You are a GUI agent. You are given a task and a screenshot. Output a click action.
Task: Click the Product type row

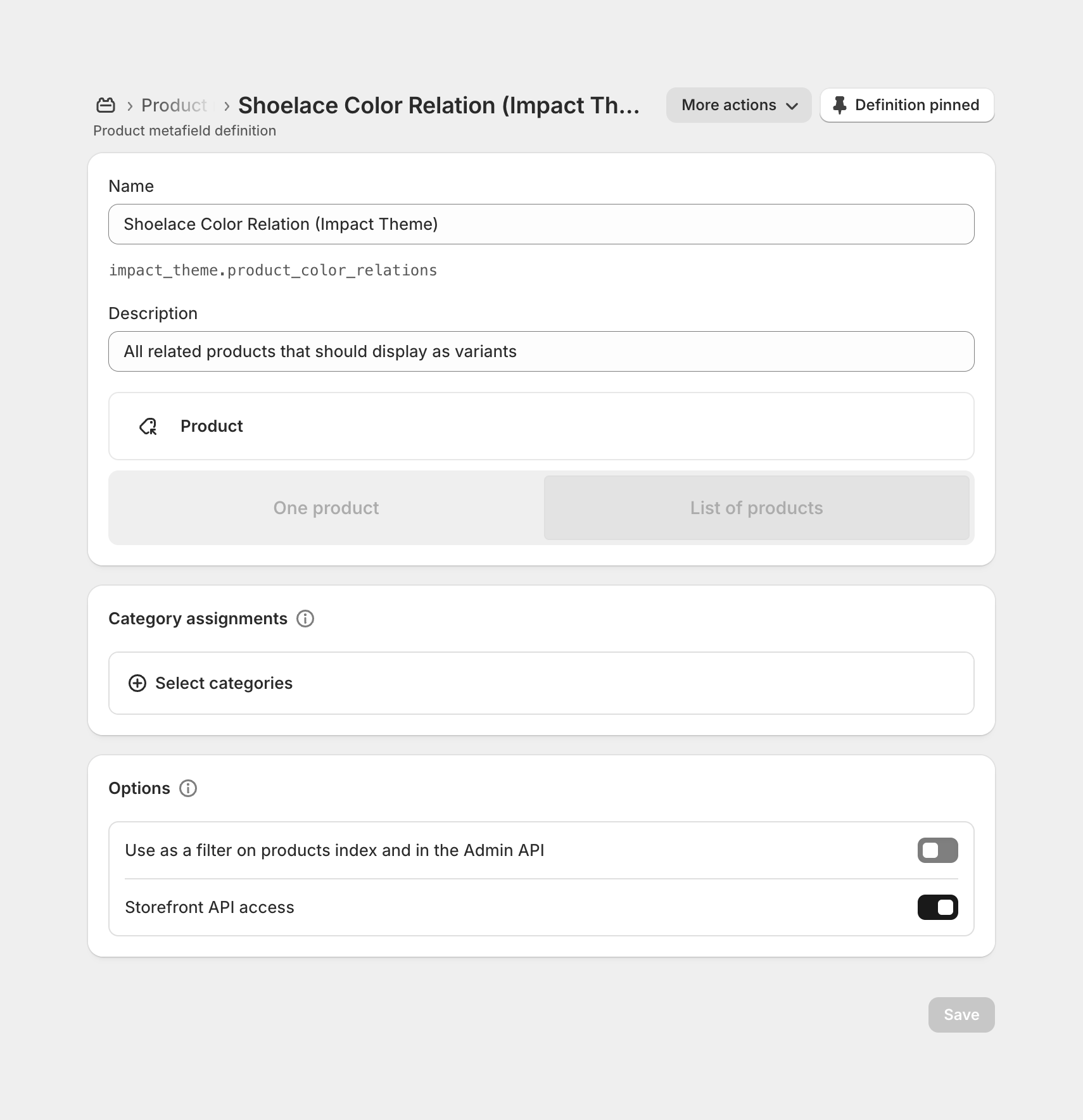541,426
